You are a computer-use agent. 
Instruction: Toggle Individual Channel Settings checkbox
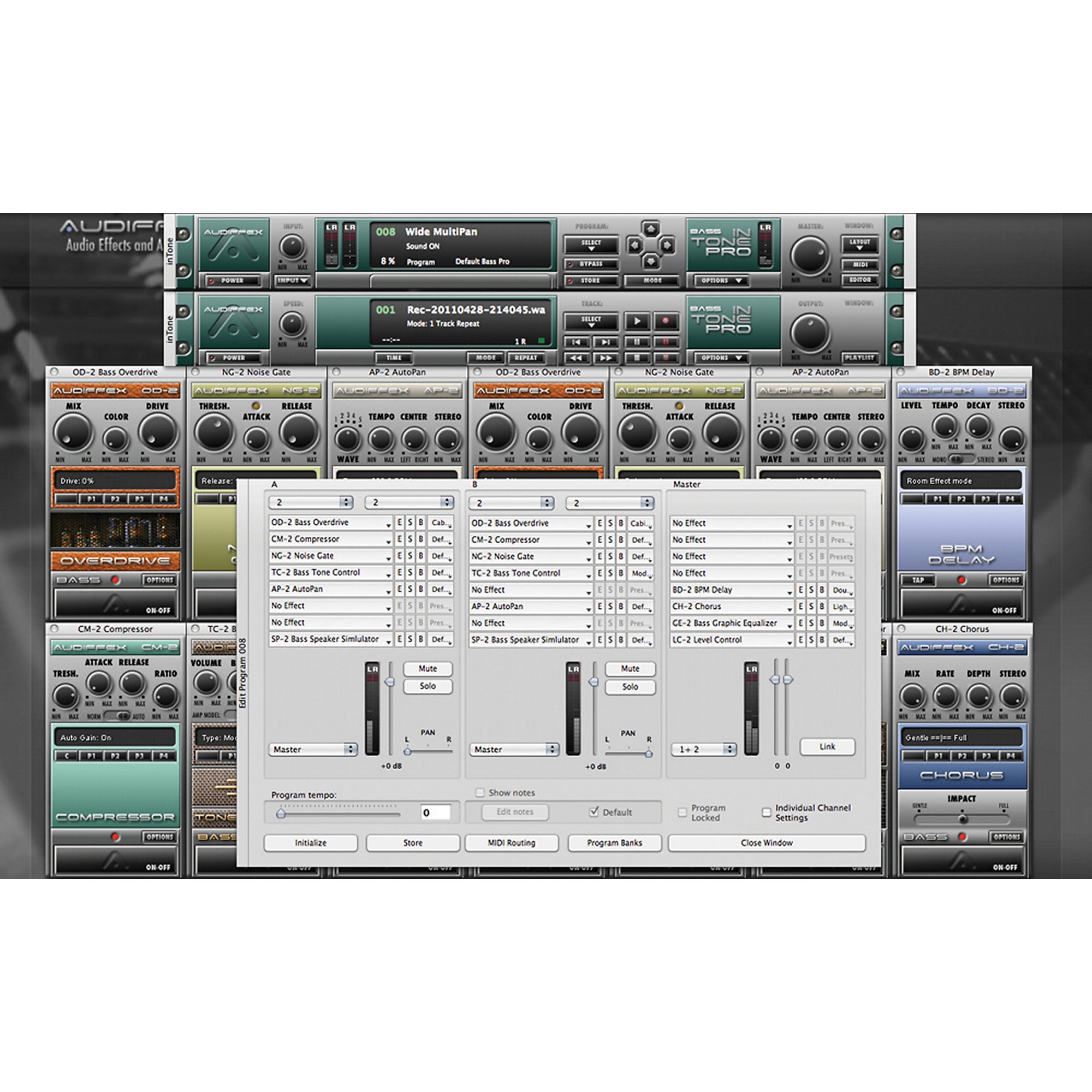tap(767, 812)
